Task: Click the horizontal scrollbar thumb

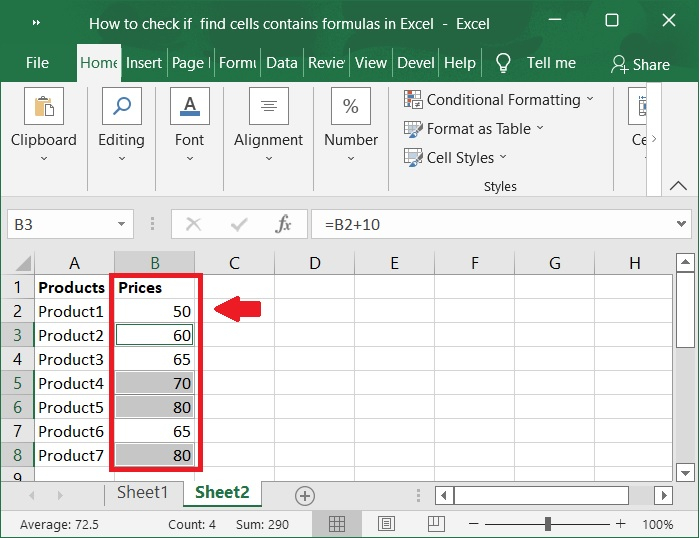Action: tap(541, 496)
